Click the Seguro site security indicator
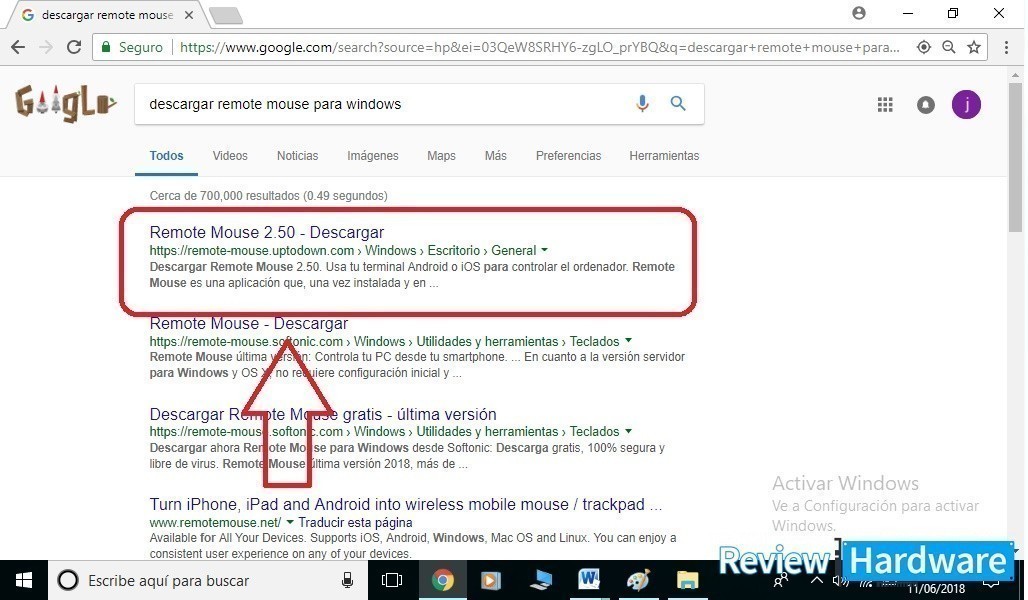 point(132,47)
